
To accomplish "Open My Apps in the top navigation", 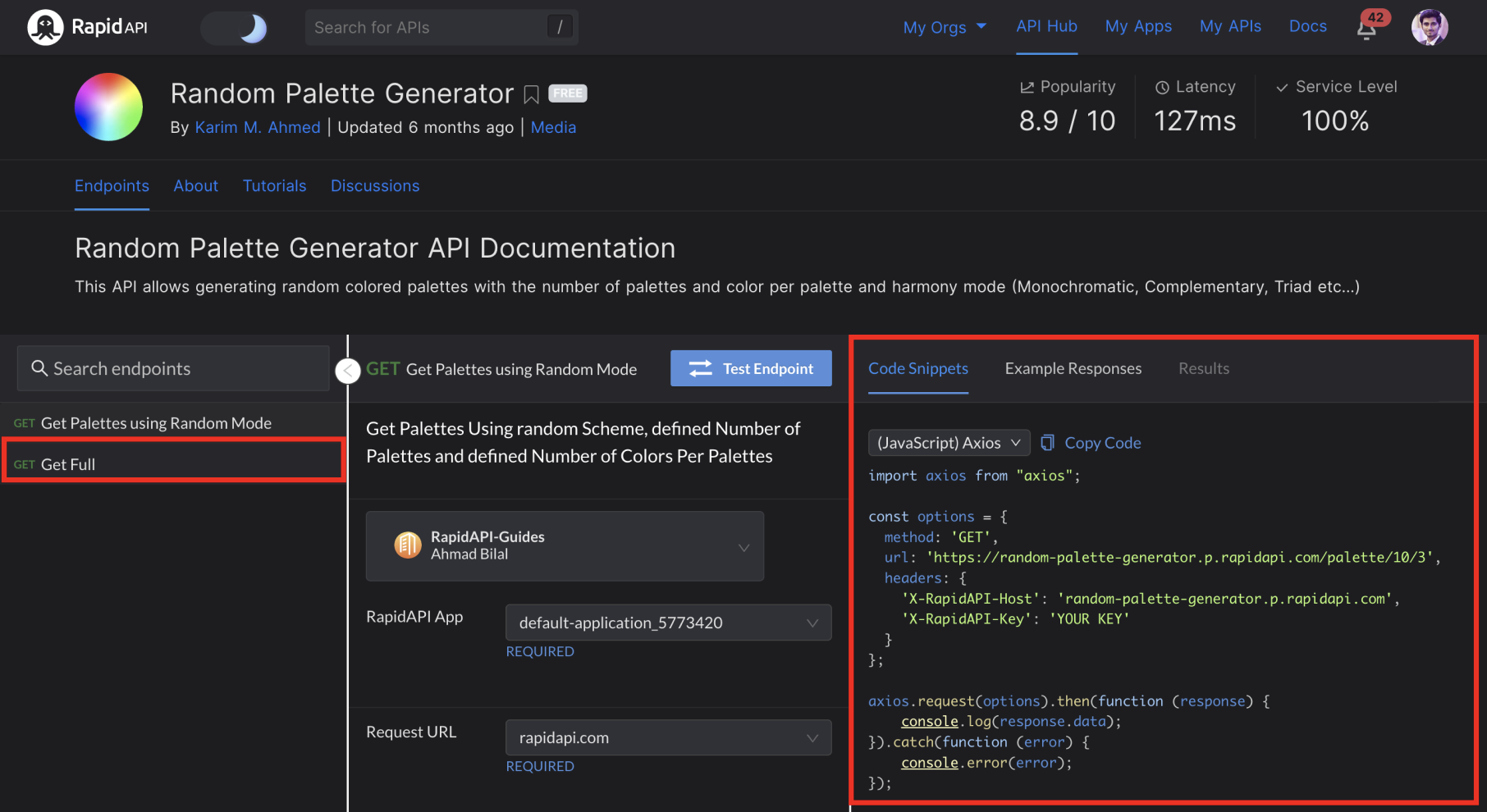I will 1138,26.
